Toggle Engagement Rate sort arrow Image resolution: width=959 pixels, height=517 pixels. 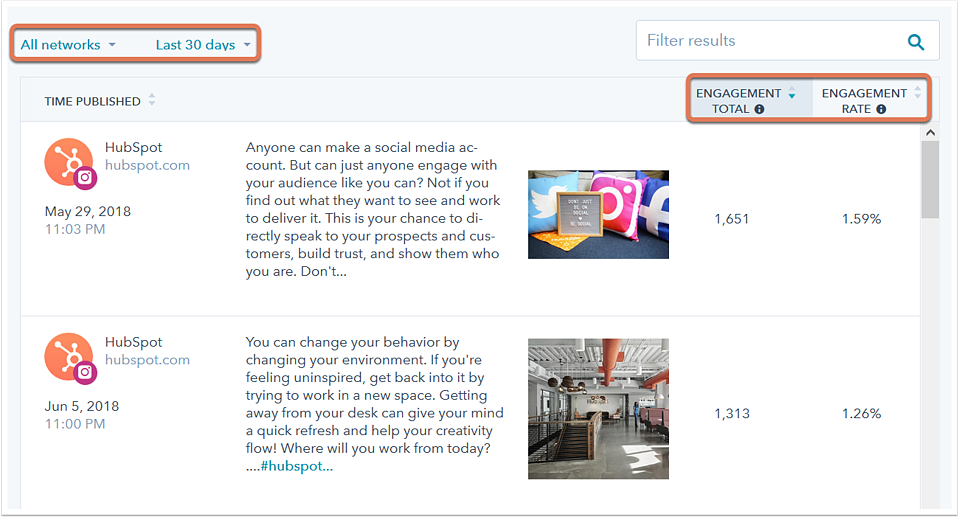point(917,92)
